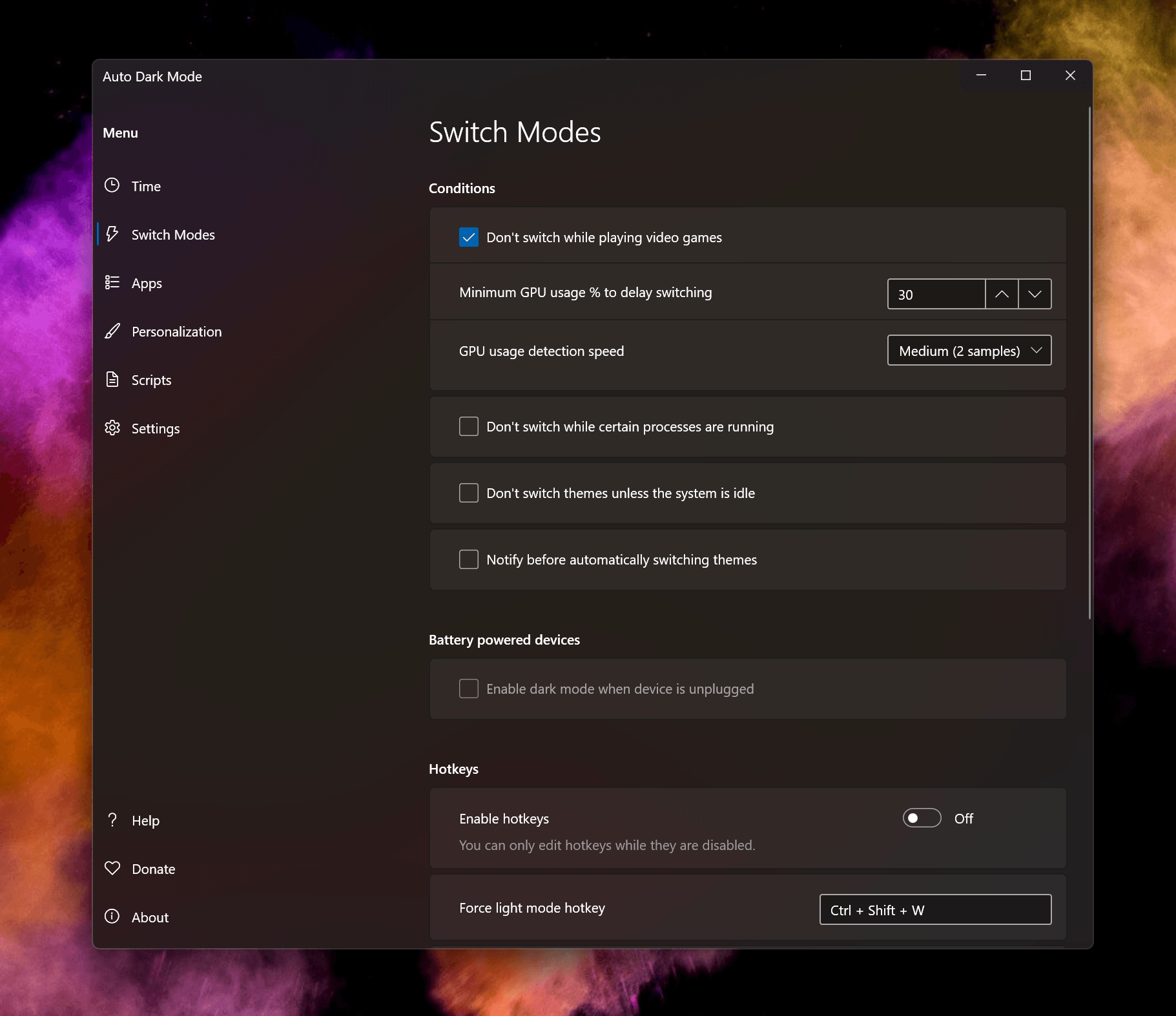Decrease minimum GPU usage with down arrow
Viewport: 1176px width, 1016px height.
pyautogui.click(x=1035, y=294)
